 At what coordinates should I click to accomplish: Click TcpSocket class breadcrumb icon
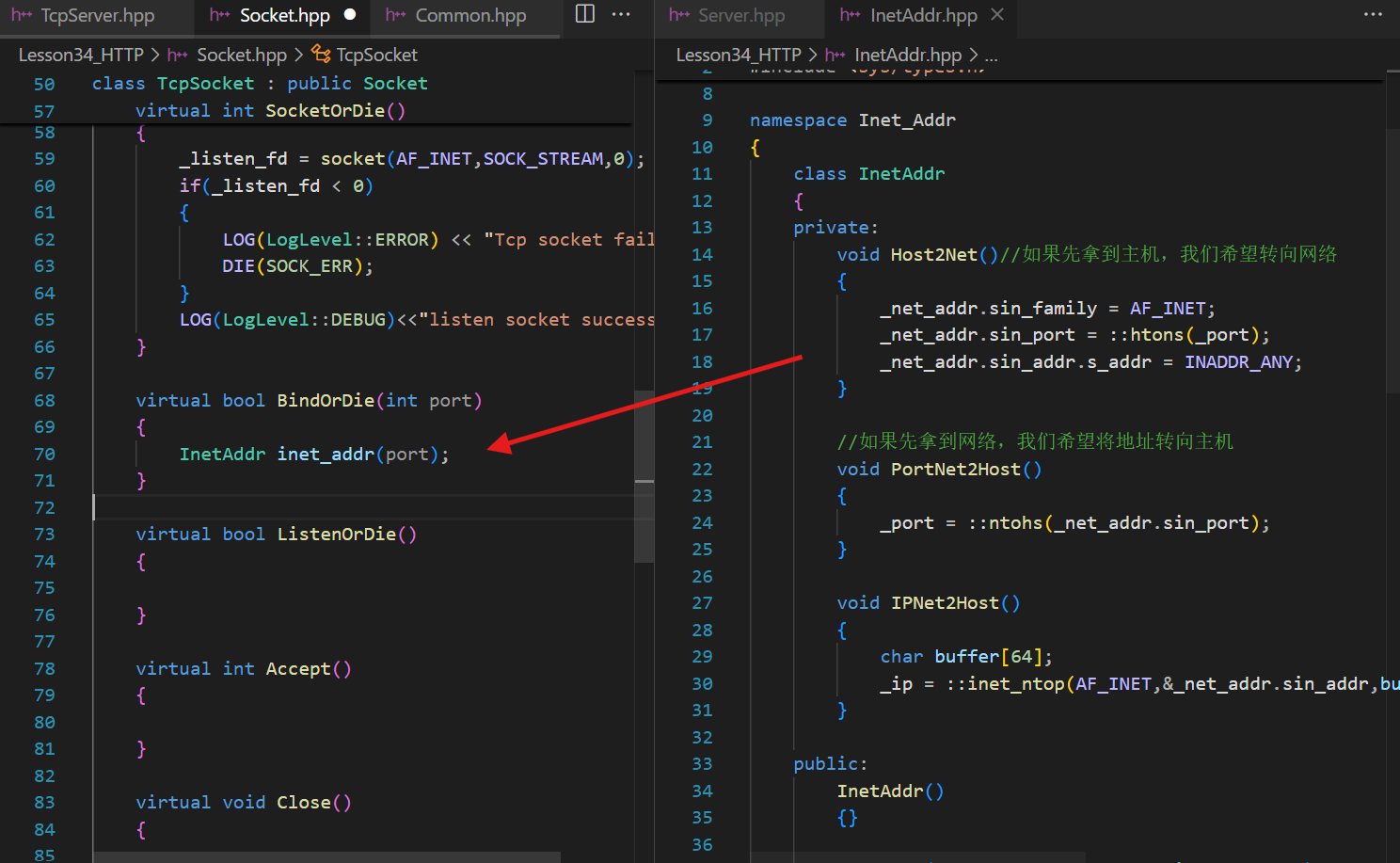(x=321, y=55)
